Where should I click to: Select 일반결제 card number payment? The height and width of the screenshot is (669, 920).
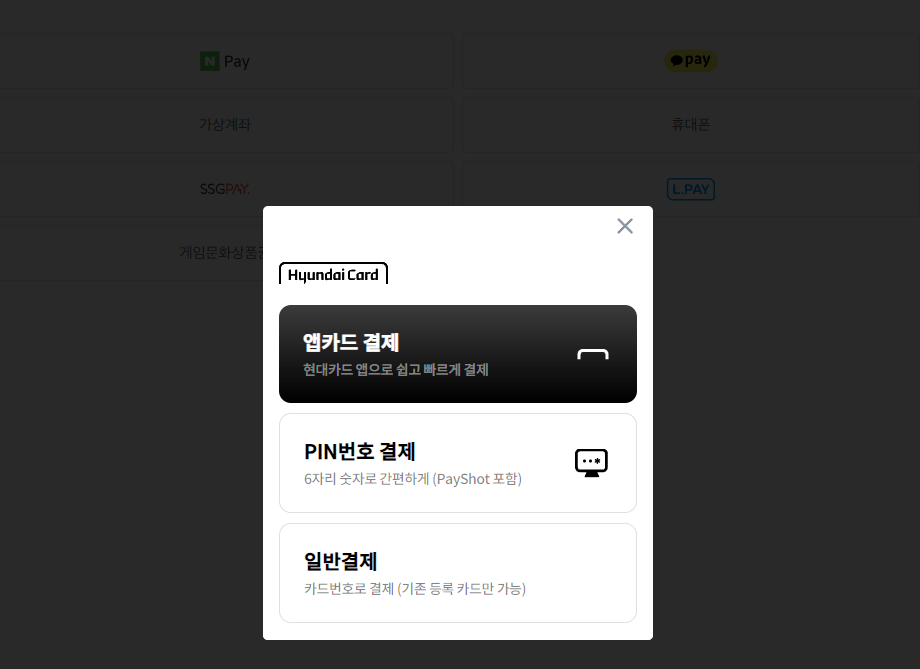(x=458, y=573)
